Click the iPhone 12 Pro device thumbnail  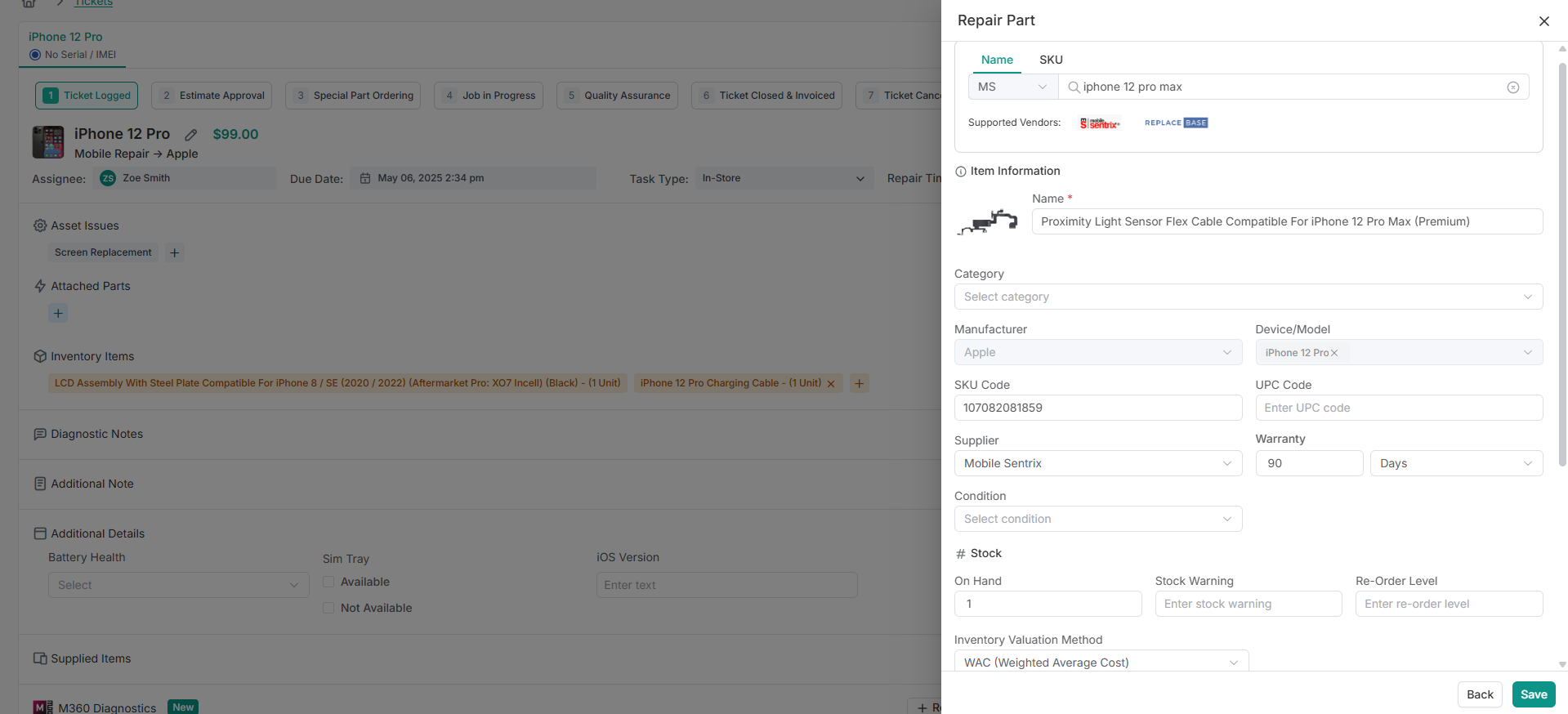(x=48, y=142)
